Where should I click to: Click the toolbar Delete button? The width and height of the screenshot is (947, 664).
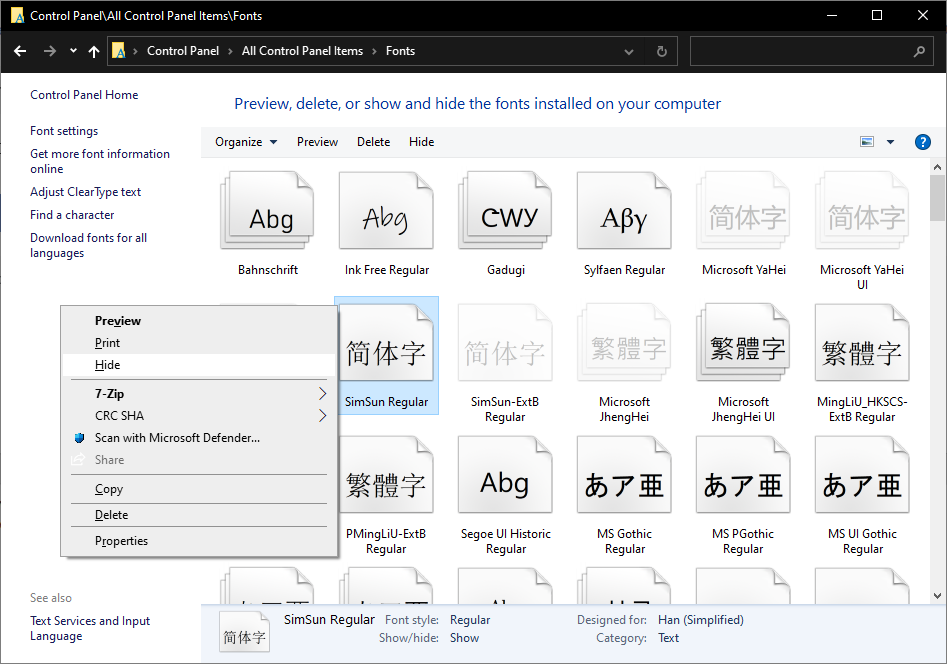pos(373,142)
